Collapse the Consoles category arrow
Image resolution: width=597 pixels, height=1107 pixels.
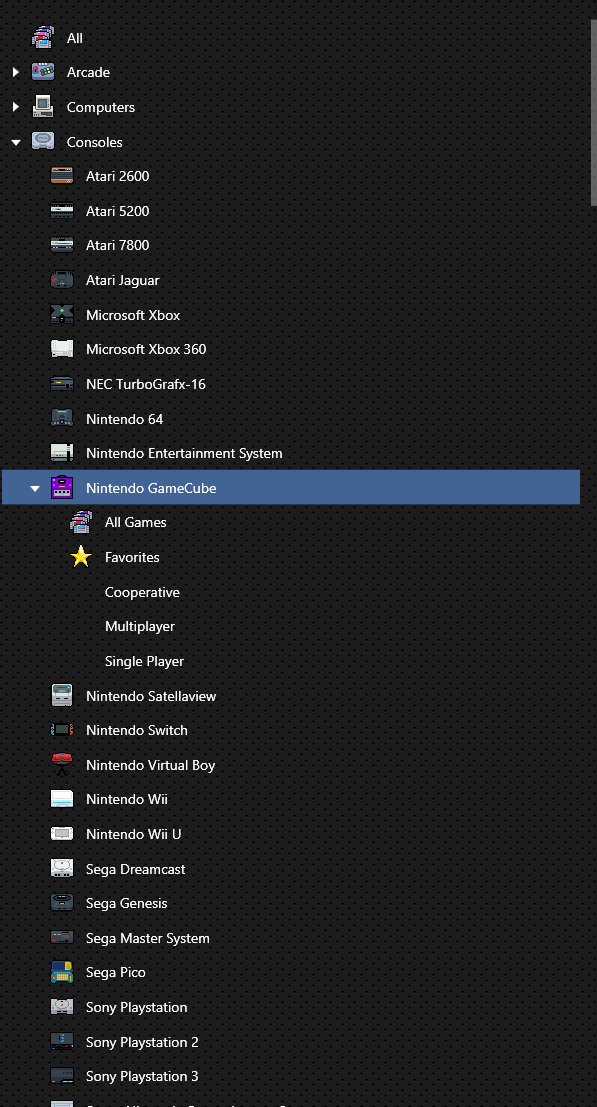point(16,142)
